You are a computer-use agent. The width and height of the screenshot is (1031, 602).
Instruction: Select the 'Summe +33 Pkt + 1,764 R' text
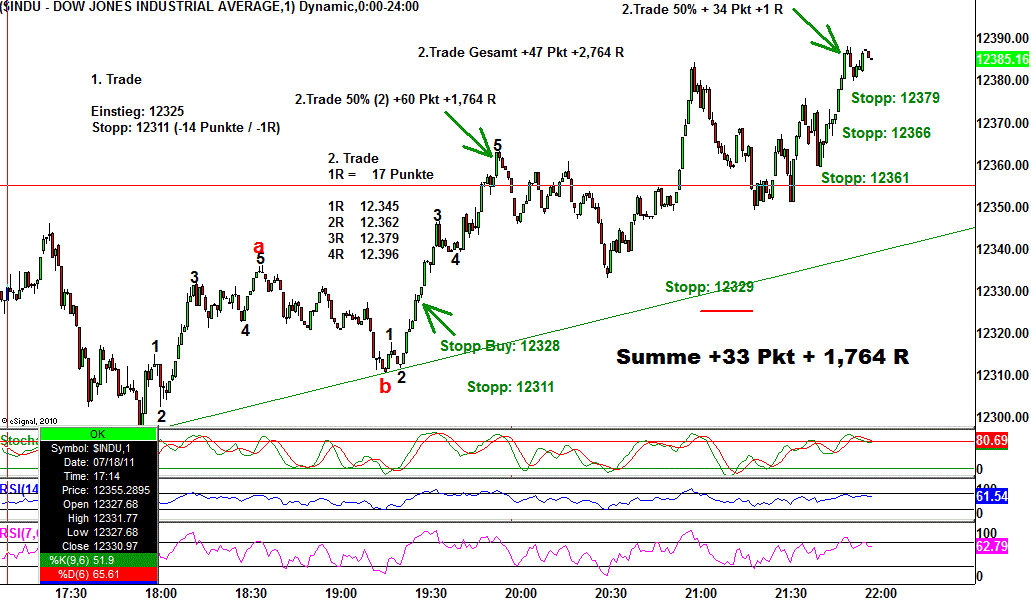[762, 357]
